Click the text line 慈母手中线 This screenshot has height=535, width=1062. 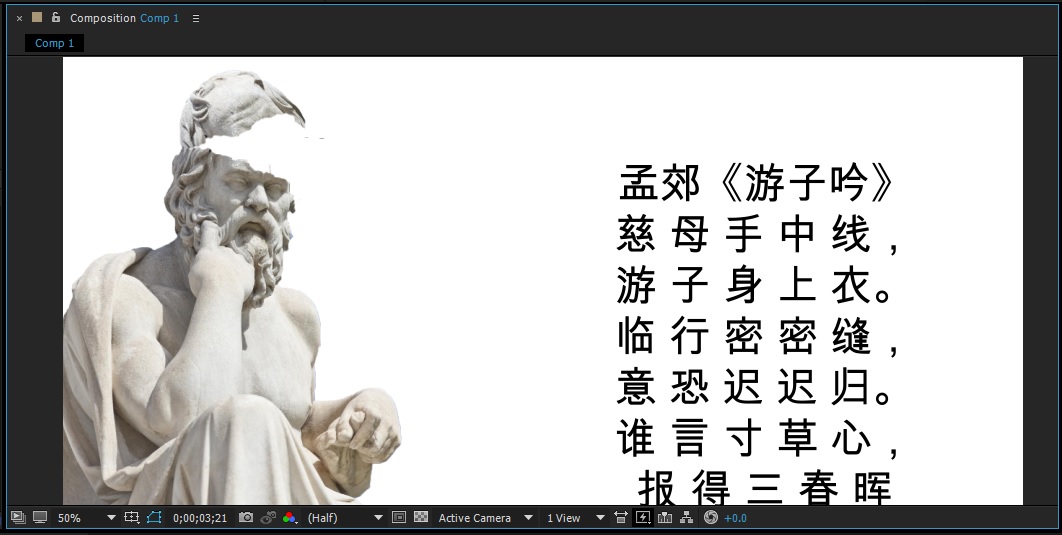(x=759, y=235)
